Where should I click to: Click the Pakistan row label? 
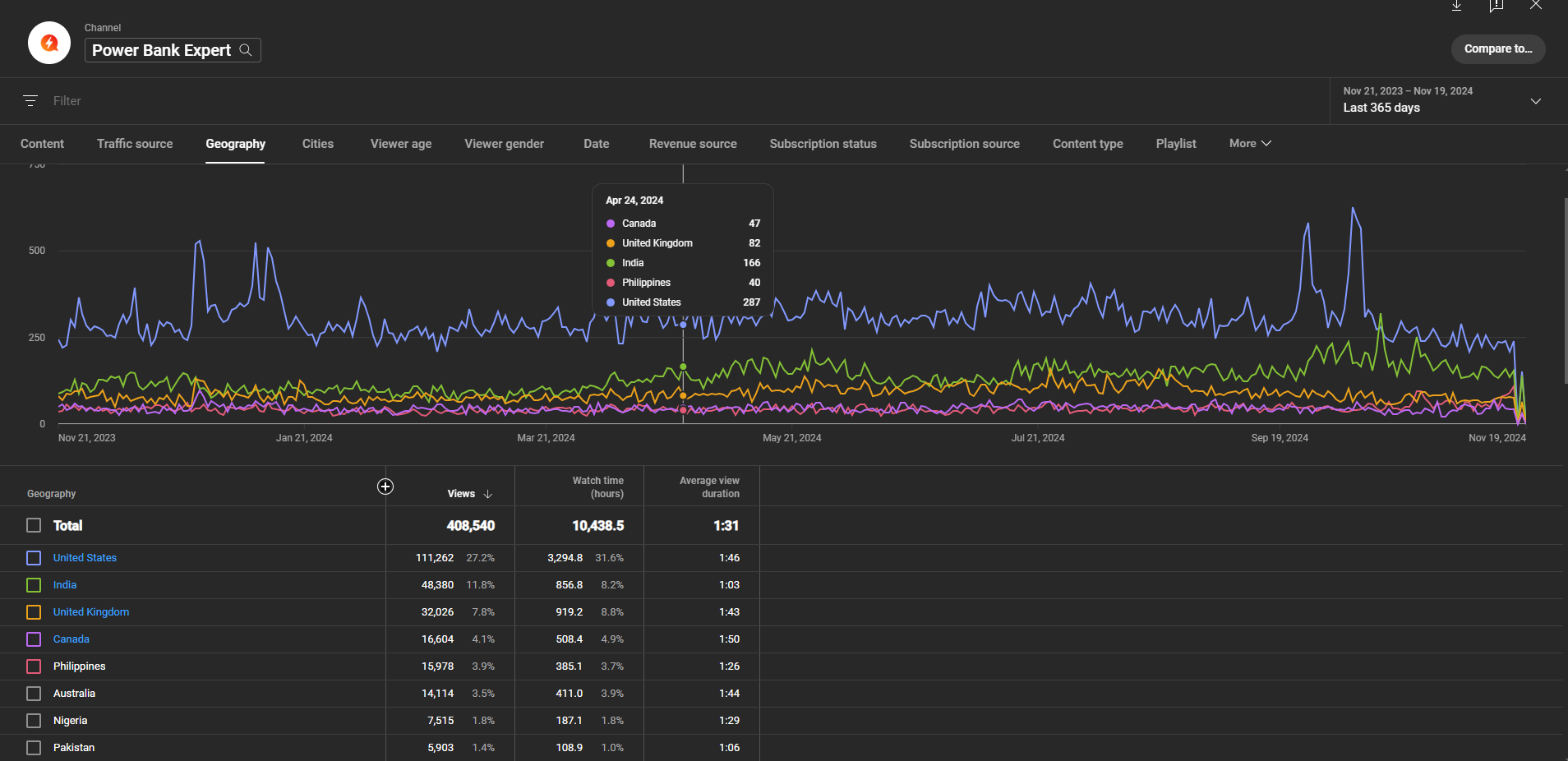pos(74,748)
